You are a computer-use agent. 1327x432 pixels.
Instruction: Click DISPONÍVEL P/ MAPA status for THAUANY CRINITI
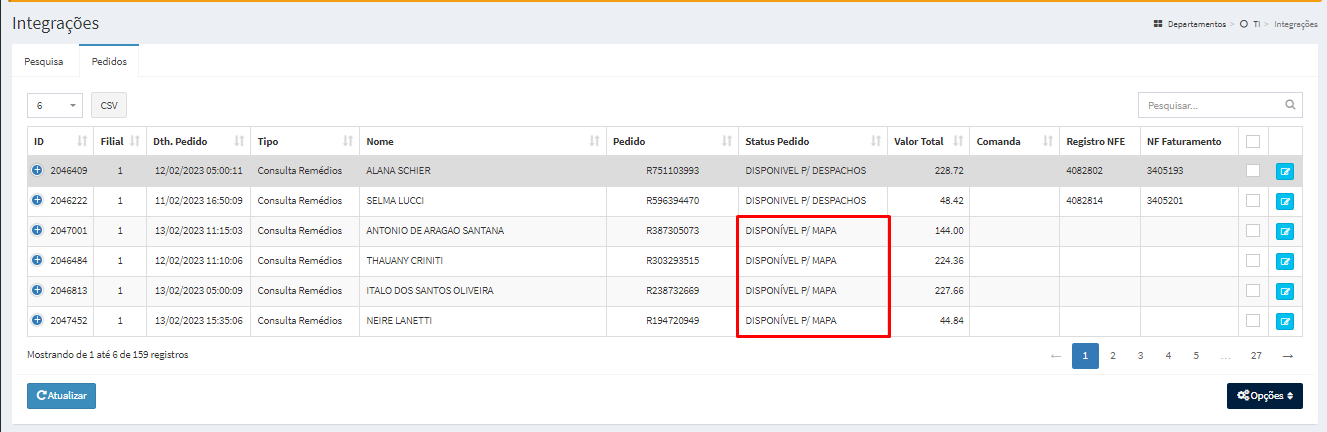tap(791, 261)
